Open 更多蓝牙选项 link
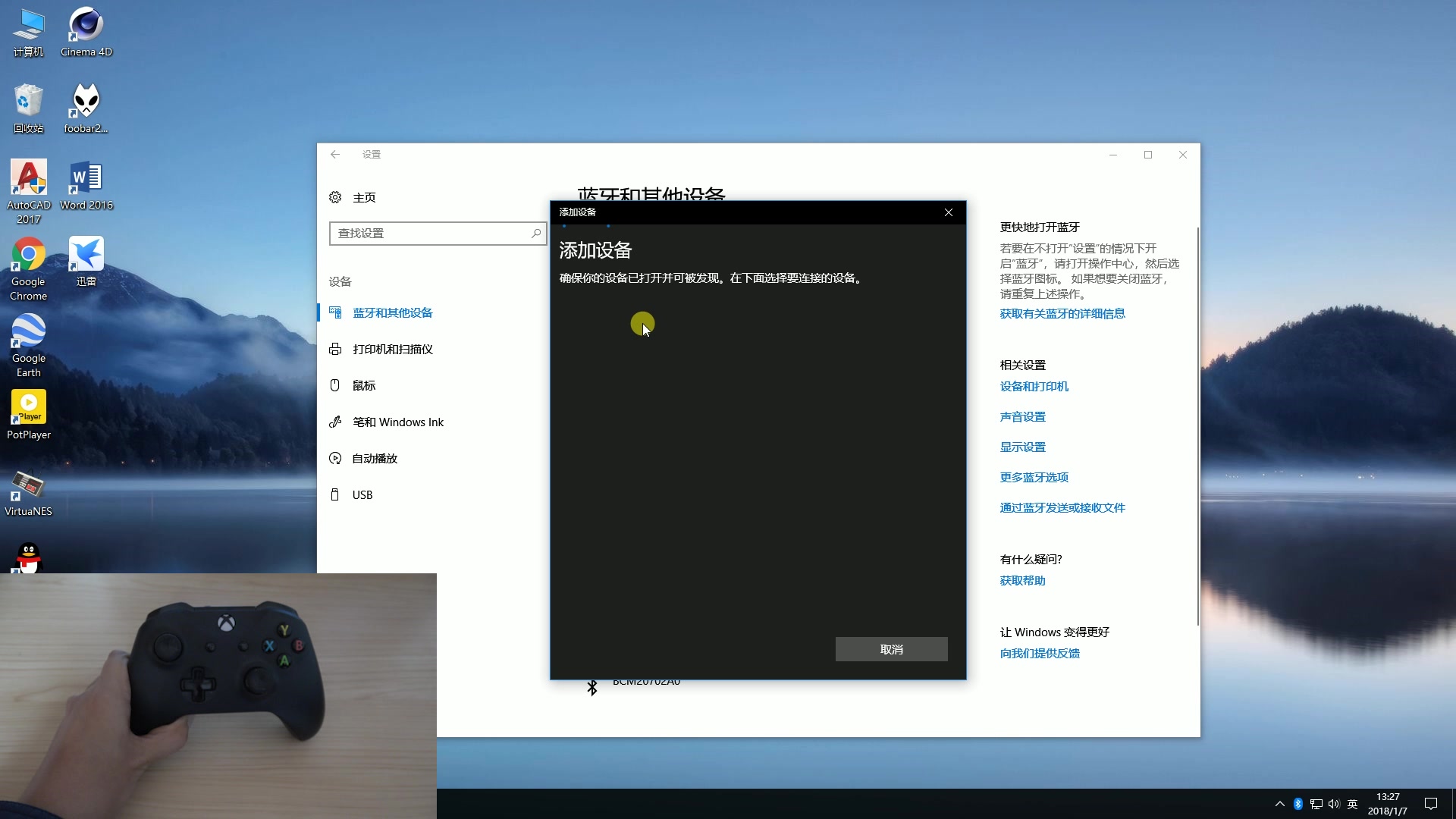 (x=1034, y=477)
